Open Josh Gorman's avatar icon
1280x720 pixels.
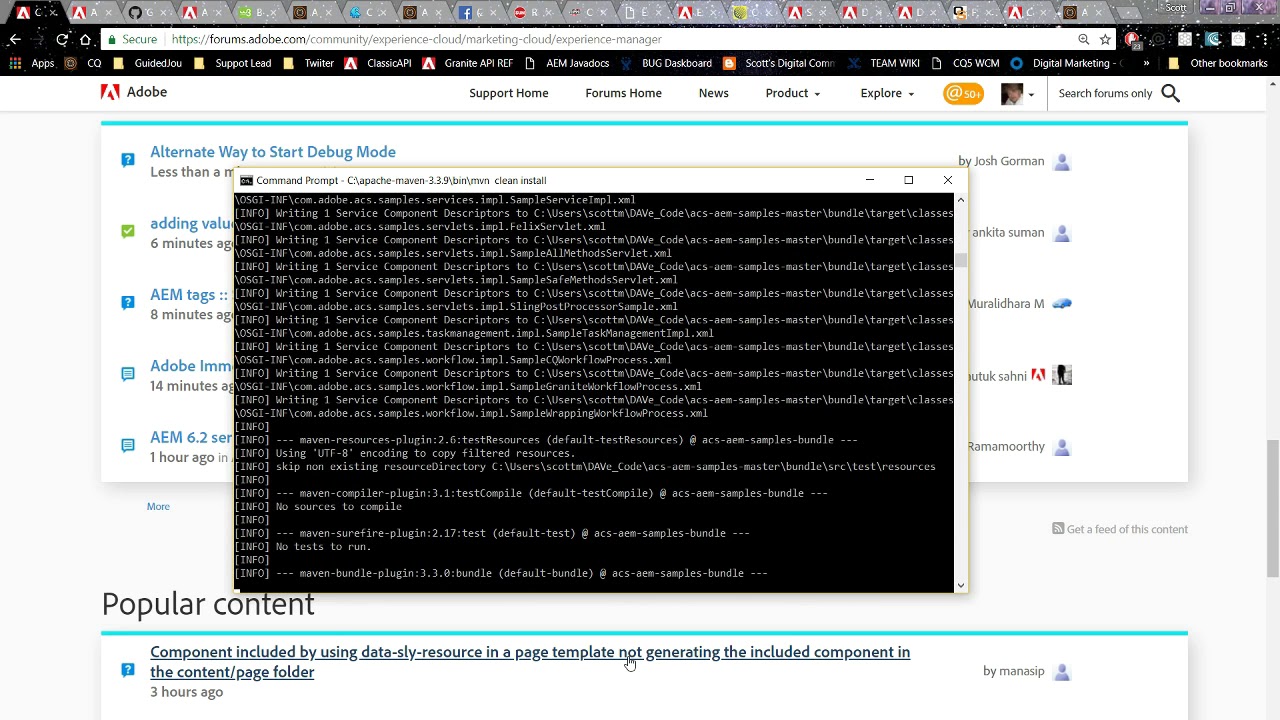click(x=1062, y=161)
